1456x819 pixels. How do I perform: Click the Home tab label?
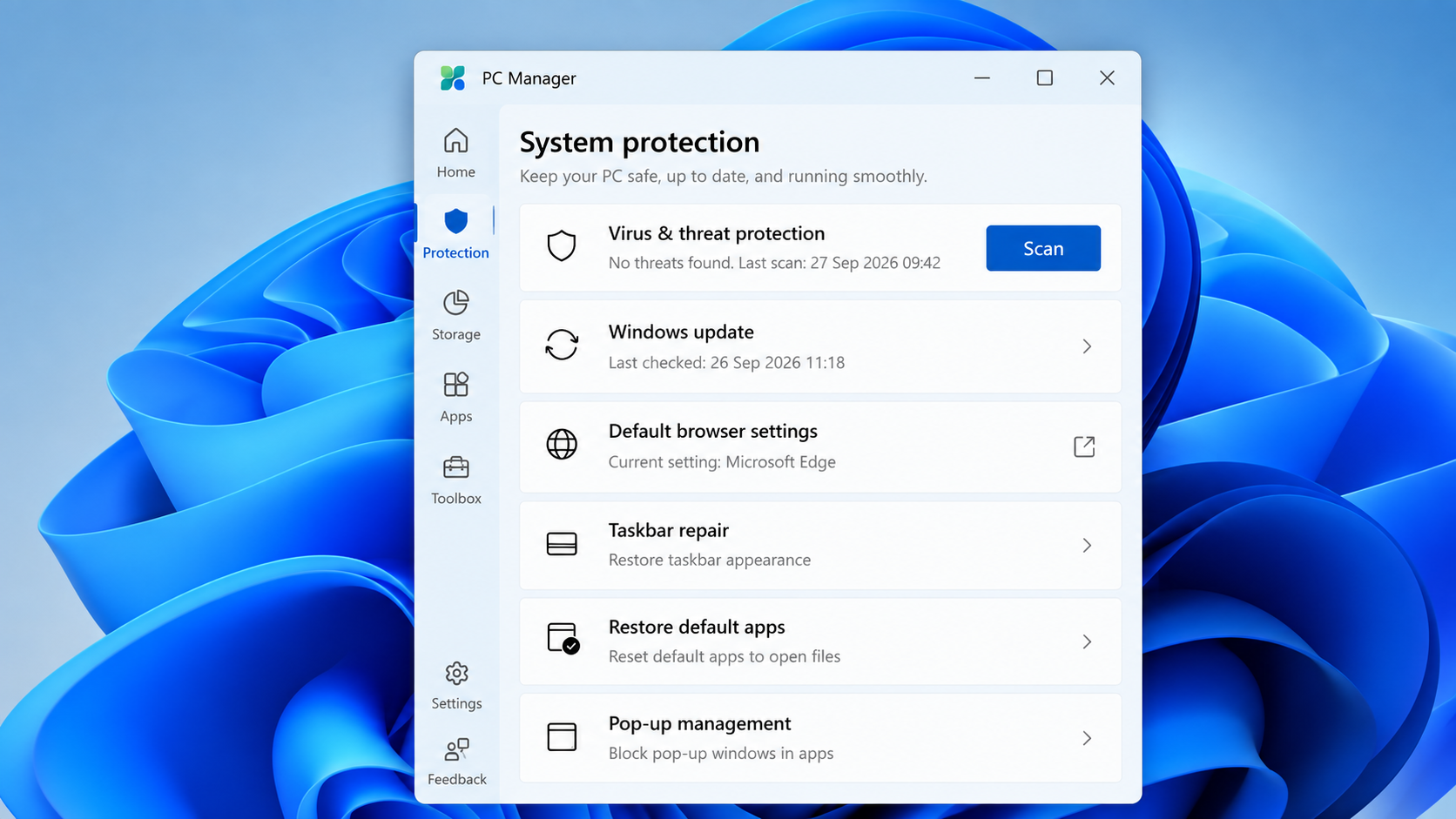coord(456,171)
